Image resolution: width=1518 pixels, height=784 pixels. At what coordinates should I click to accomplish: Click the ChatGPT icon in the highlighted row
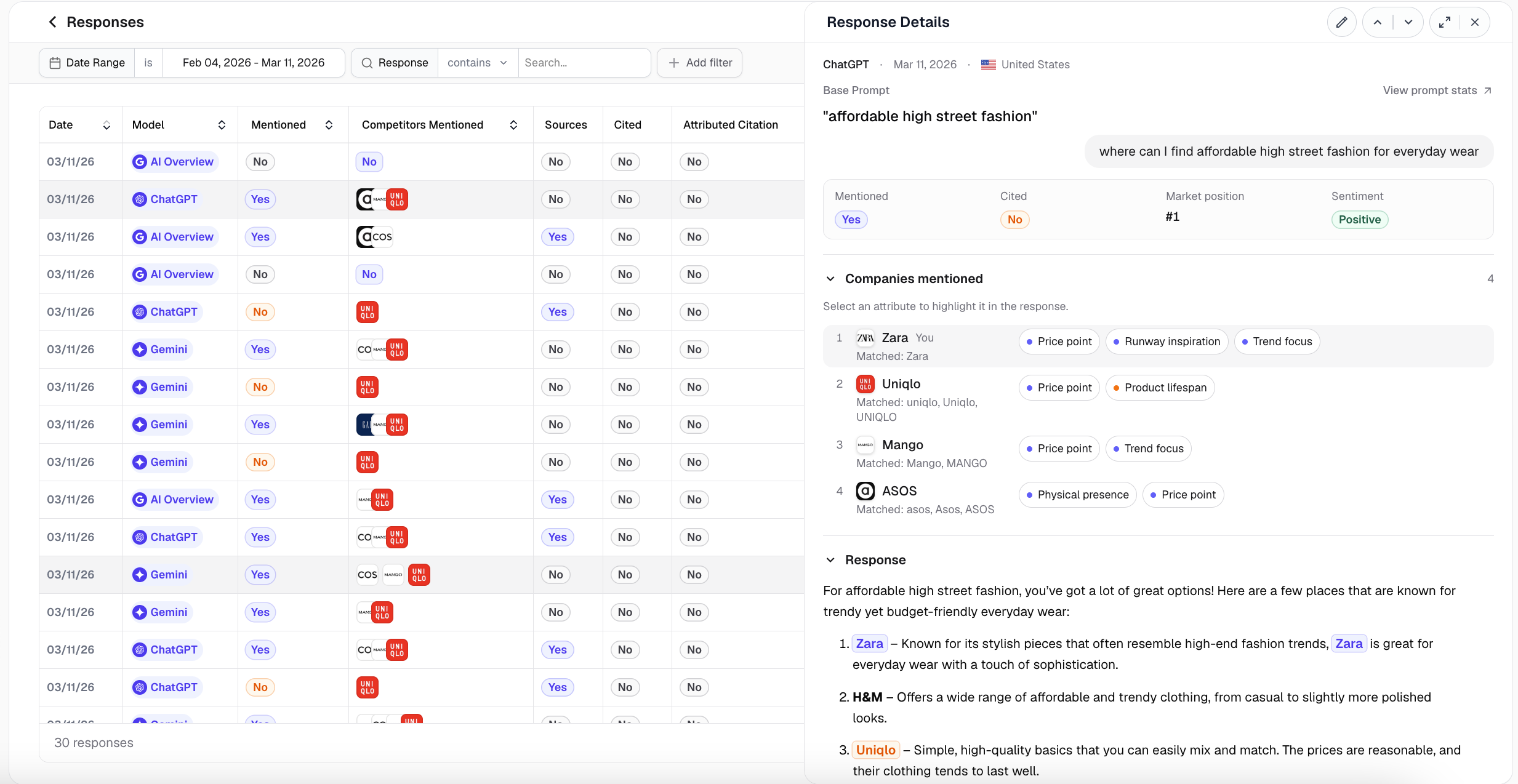pyautogui.click(x=140, y=199)
